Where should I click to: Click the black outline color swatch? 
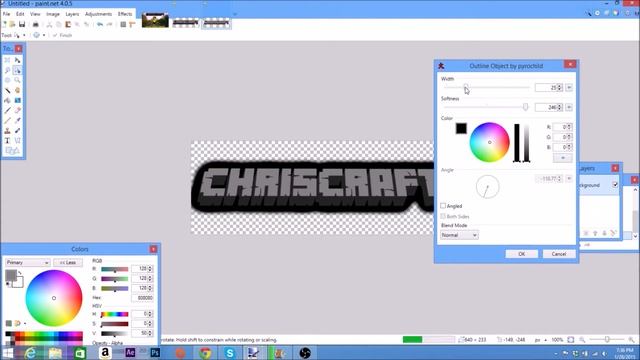point(461,129)
